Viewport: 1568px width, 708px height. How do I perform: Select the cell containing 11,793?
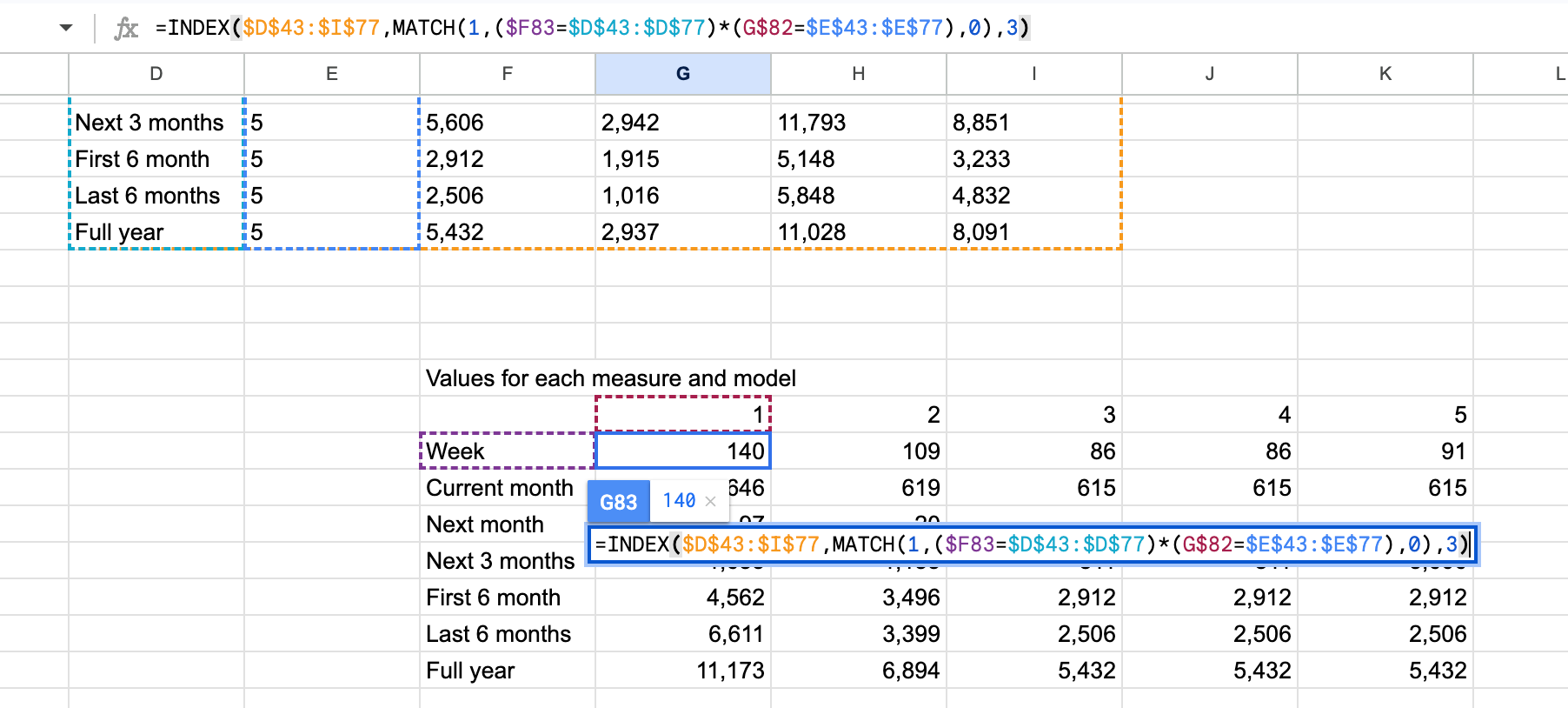click(x=858, y=123)
